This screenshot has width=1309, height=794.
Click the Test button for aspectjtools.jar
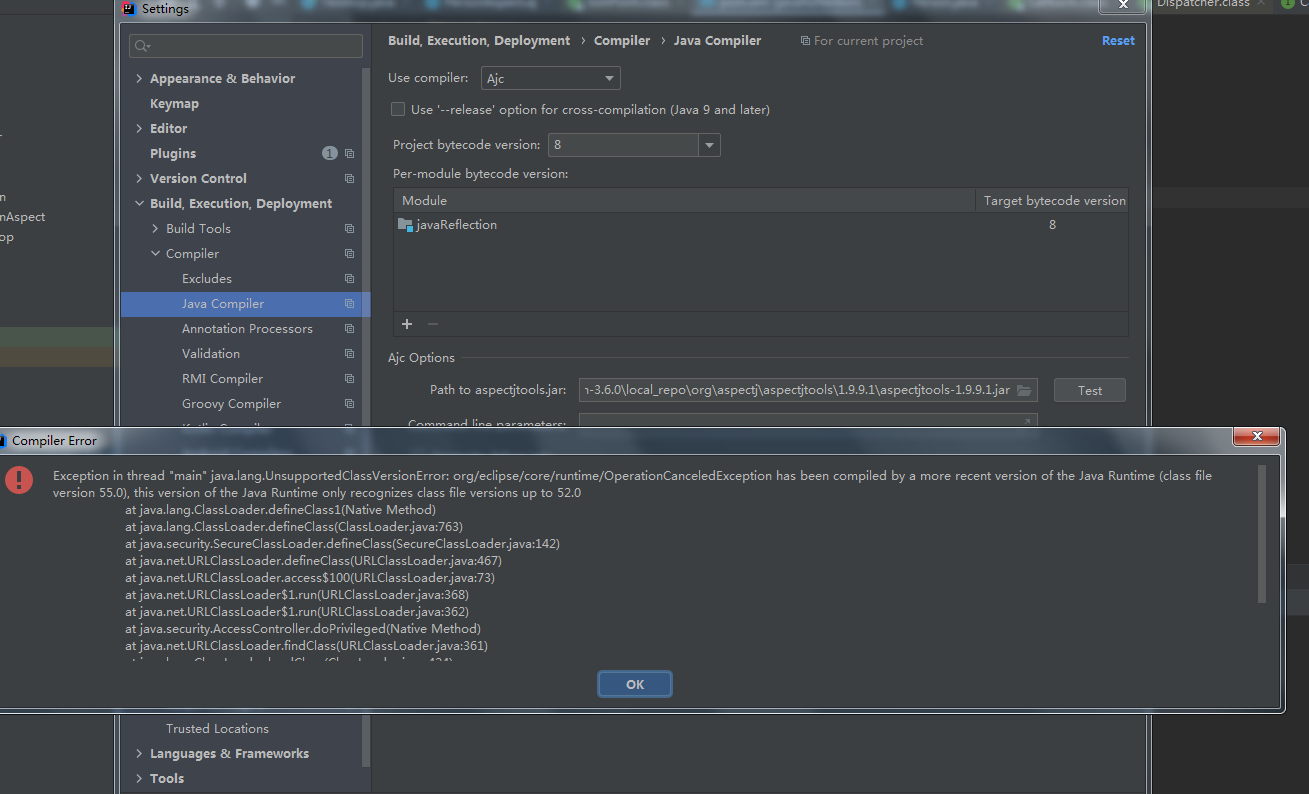[1090, 390]
